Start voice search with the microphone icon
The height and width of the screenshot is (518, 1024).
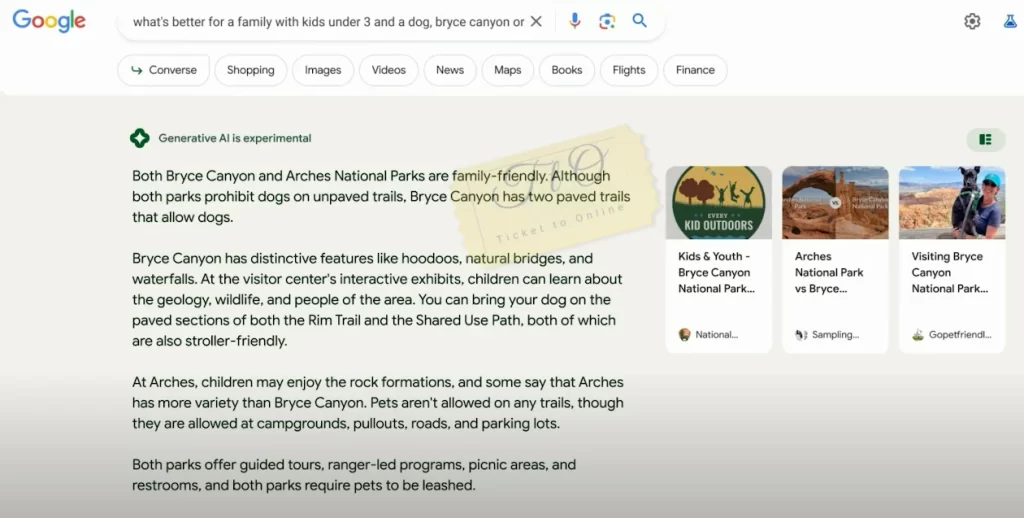[575, 21]
